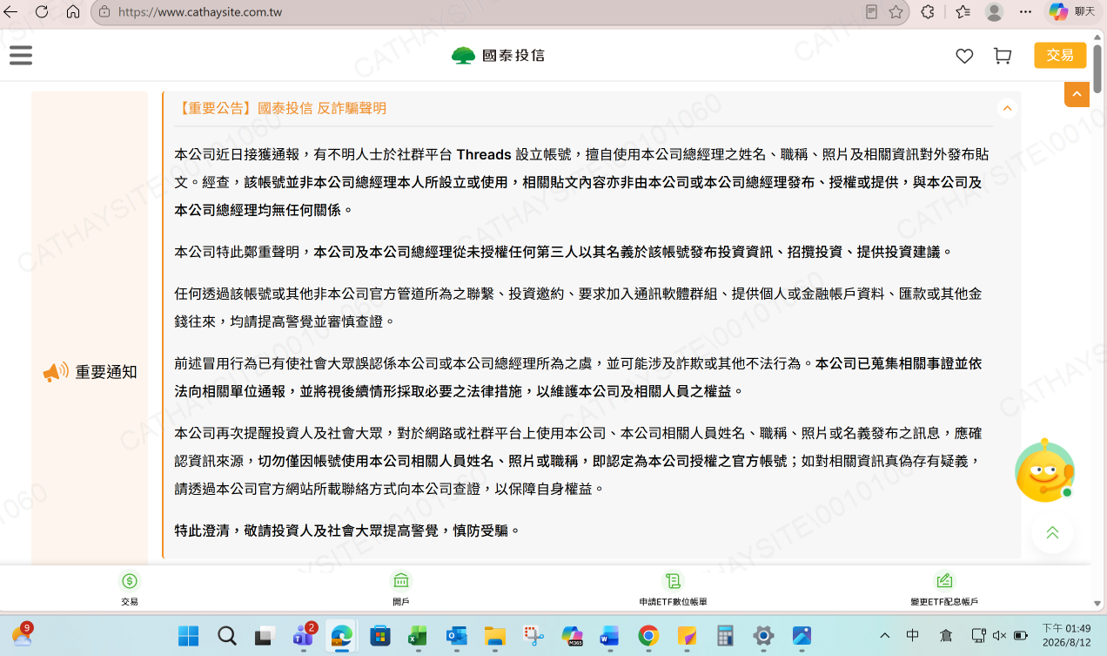The width and height of the screenshot is (1107, 656).
Task: Switch the 中 input method indicator
Action: click(912, 636)
